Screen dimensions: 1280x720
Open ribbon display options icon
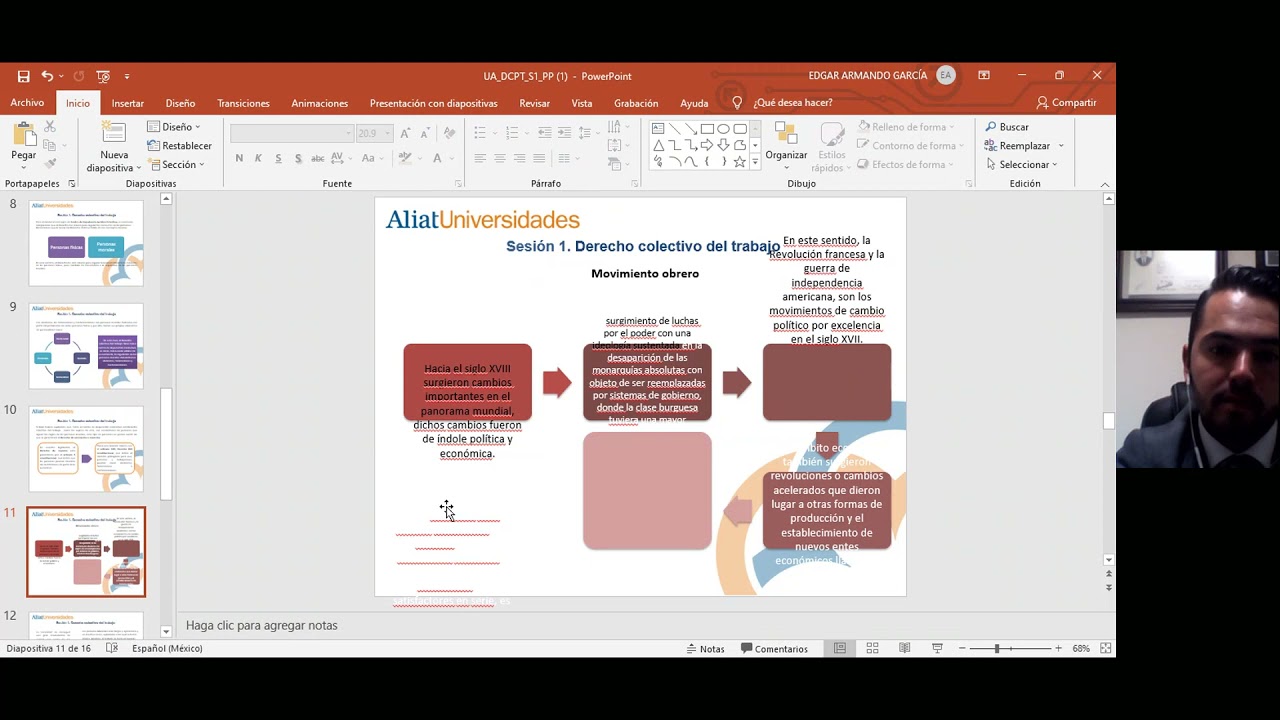(x=984, y=76)
